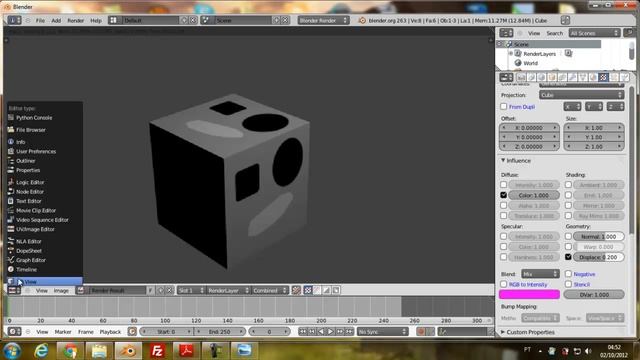Image resolution: width=640 pixels, height=360 pixels.
Task: Open RenderLayer dropdown in image editor
Action: 228,290
